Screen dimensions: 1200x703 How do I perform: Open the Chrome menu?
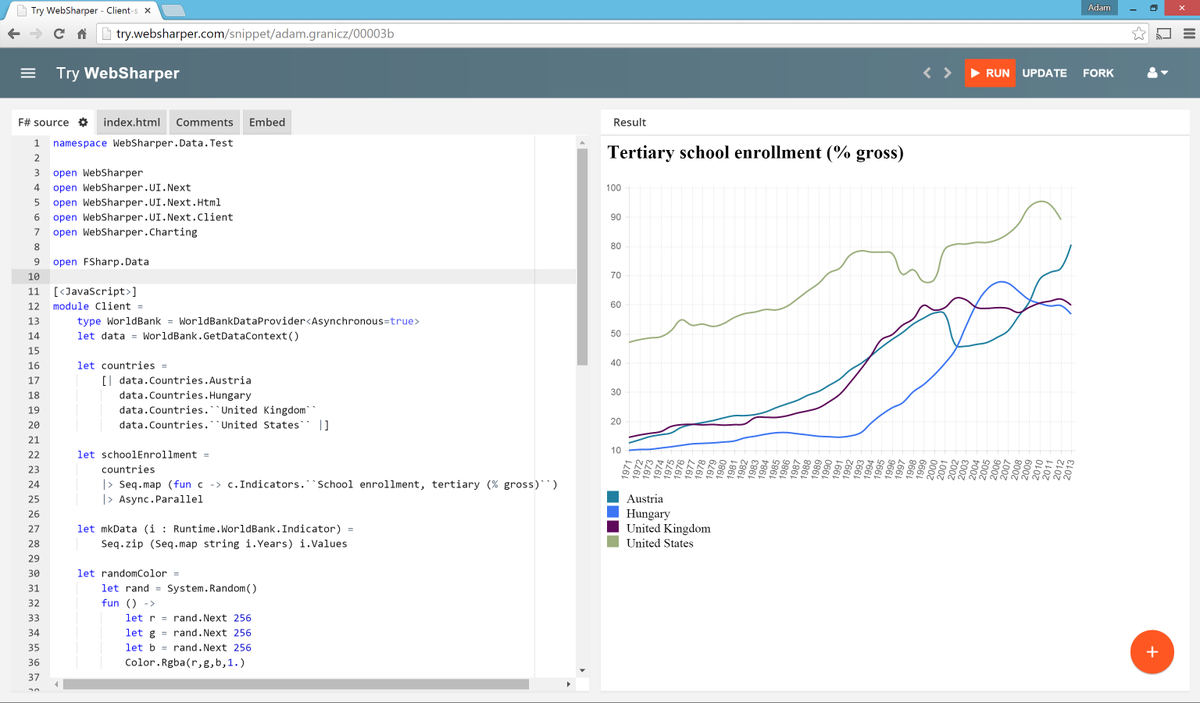coord(1188,34)
